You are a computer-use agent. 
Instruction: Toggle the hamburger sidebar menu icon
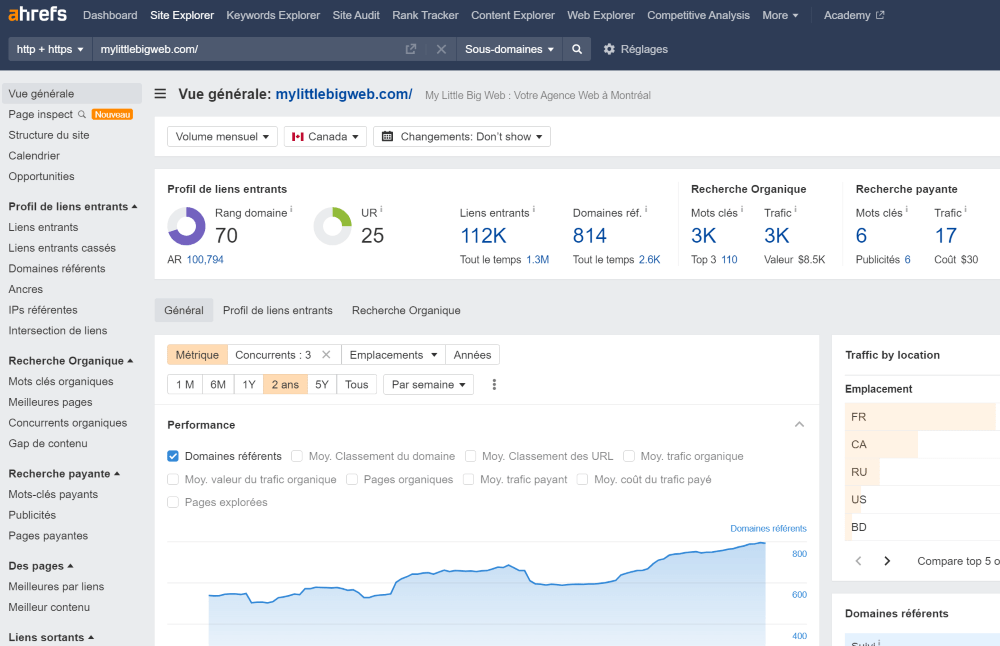[160, 94]
